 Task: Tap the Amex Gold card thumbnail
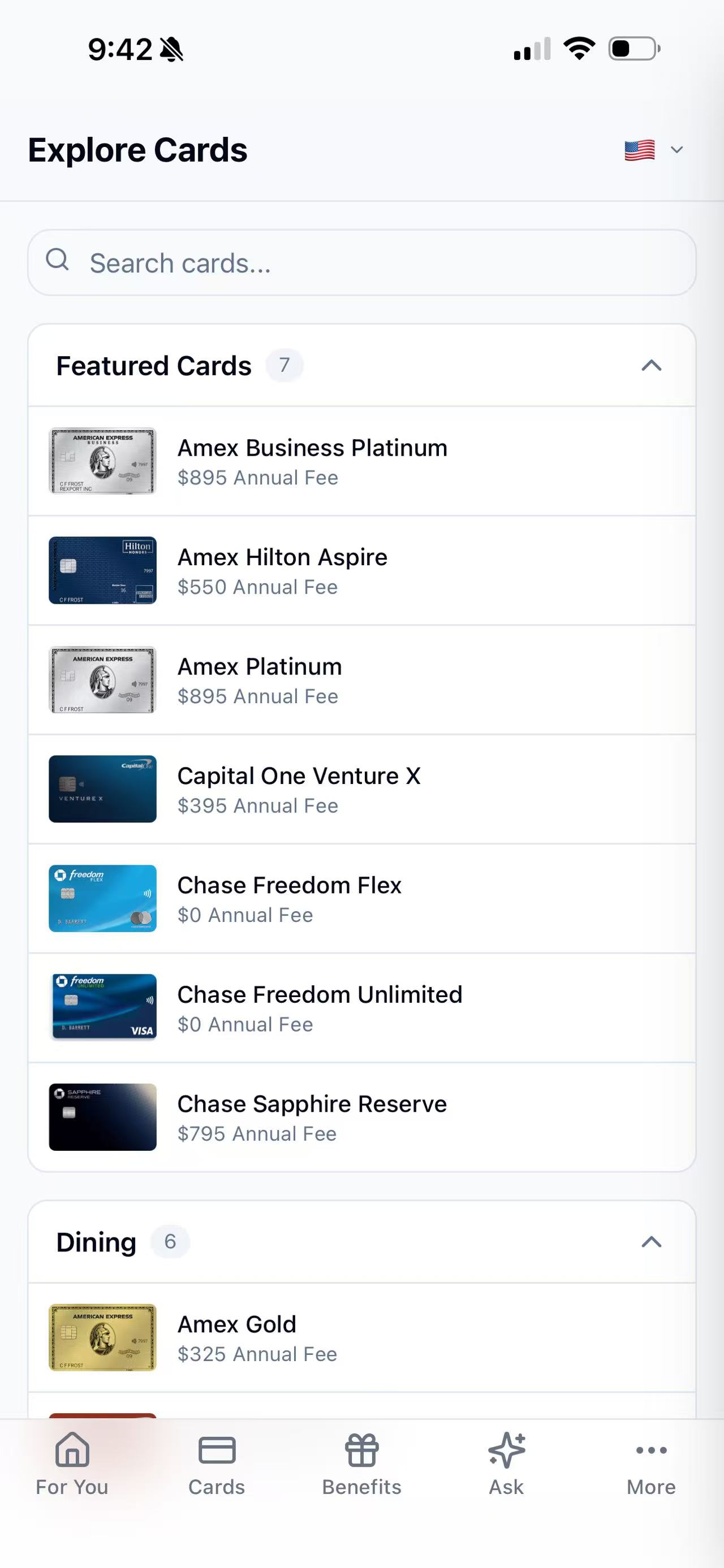pyautogui.click(x=102, y=1337)
